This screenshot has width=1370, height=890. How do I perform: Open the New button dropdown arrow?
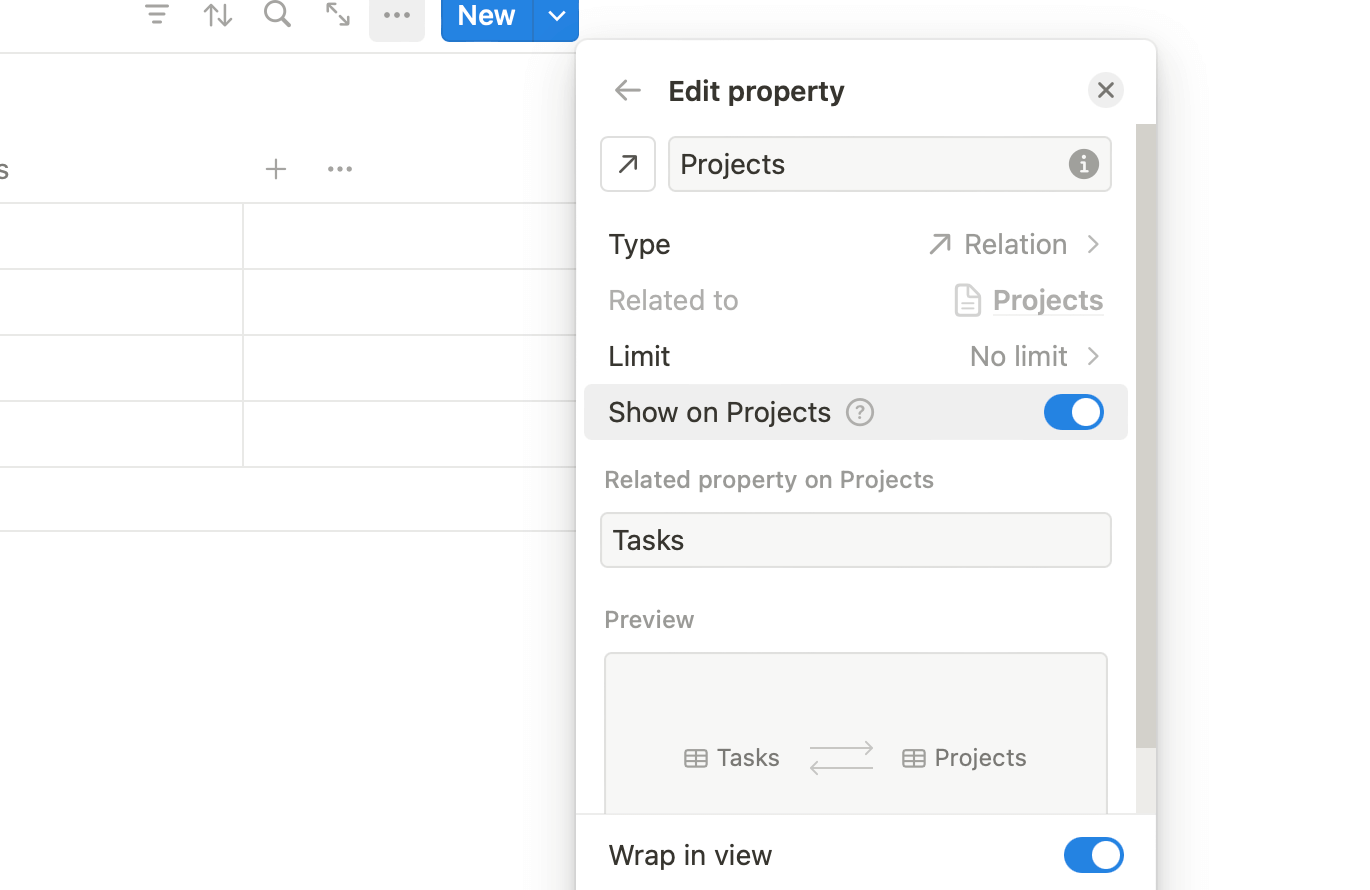pos(557,16)
